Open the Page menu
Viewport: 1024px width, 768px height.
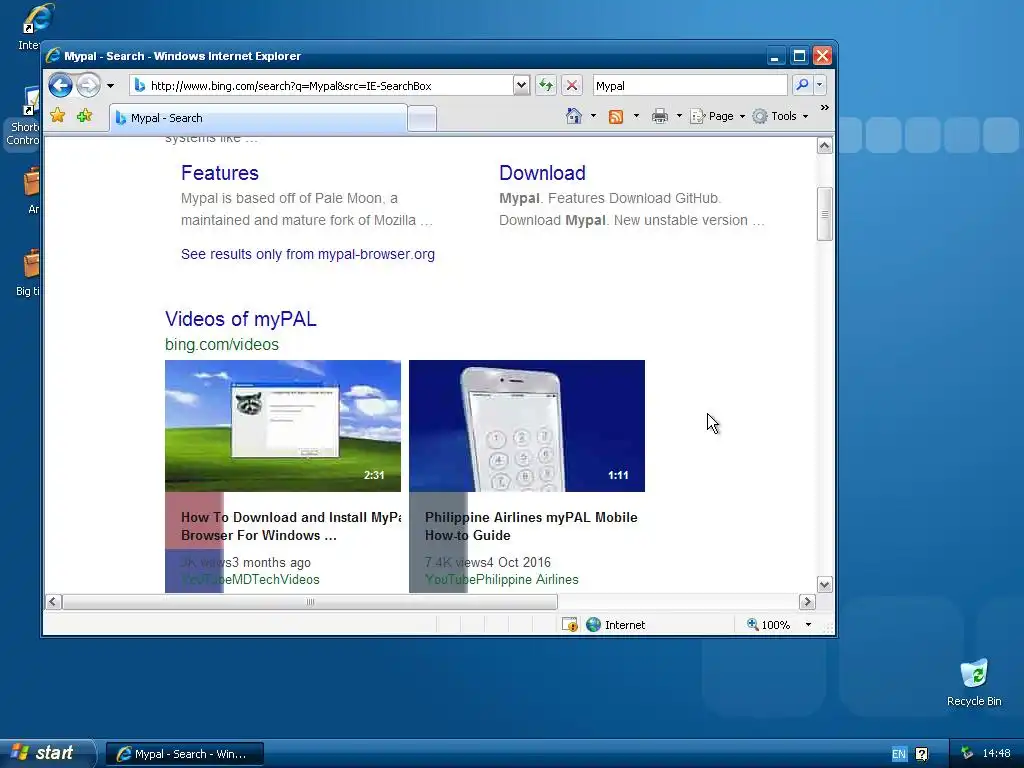(x=718, y=116)
